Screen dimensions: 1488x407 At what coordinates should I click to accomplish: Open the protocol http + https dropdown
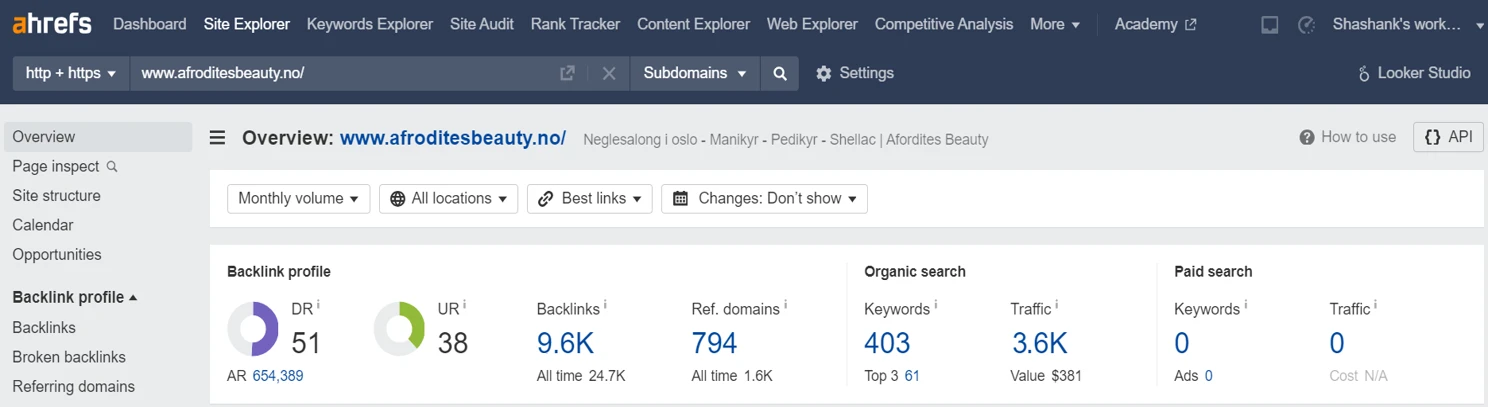tap(71, 73)
